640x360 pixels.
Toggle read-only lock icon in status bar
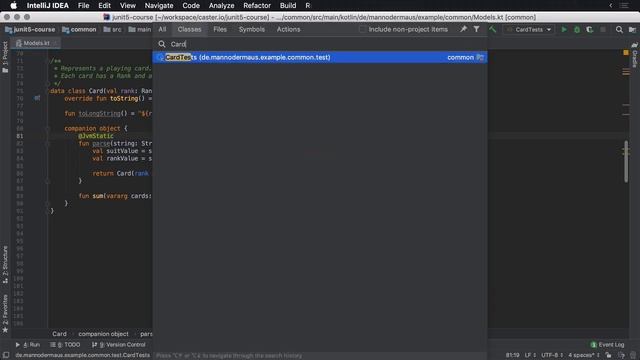click(x=608, y=355)
